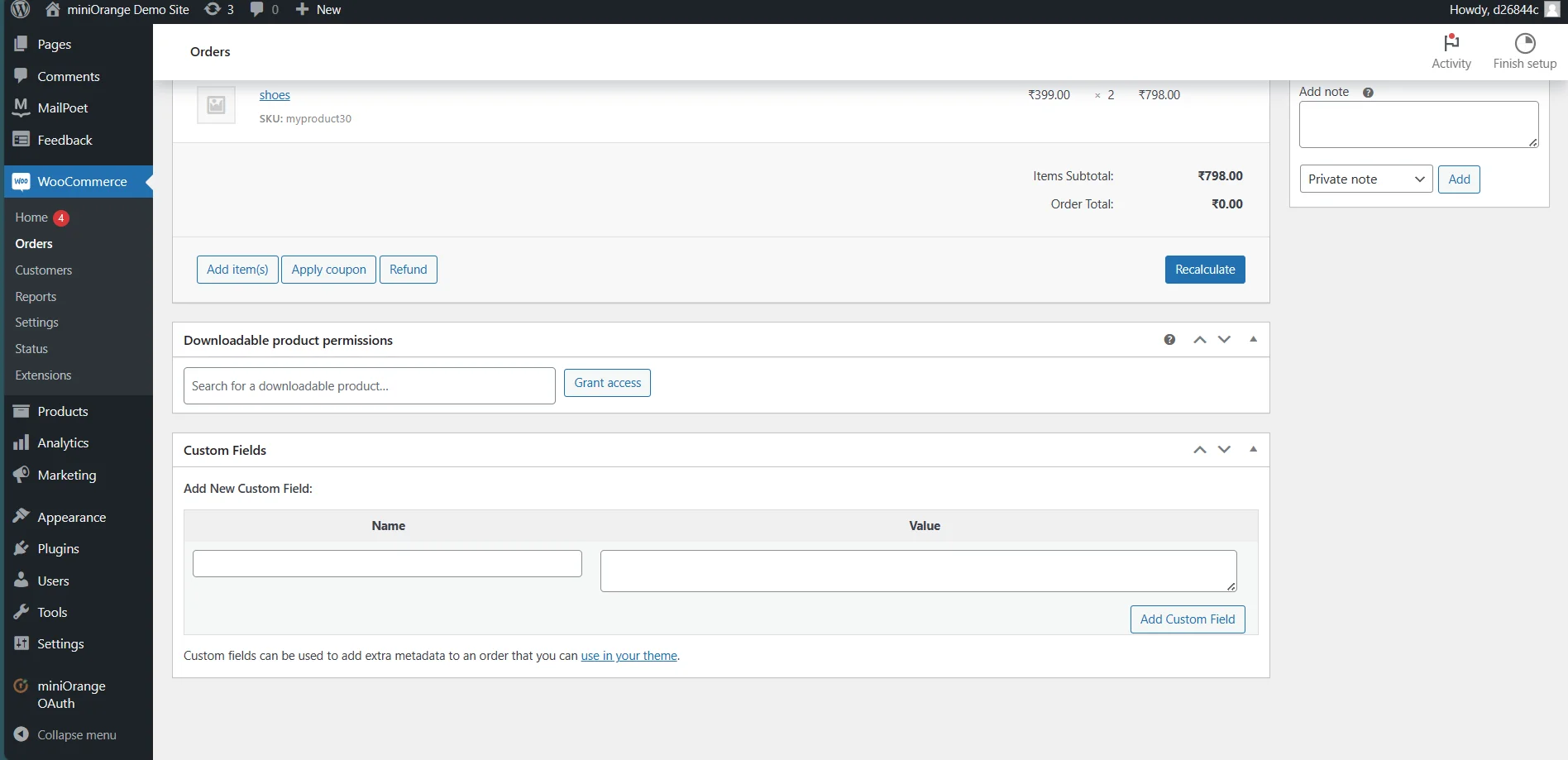Screen dimensions: 1568x760
Task: Click the Finish setup clock icon
Action: (1524, 41)
